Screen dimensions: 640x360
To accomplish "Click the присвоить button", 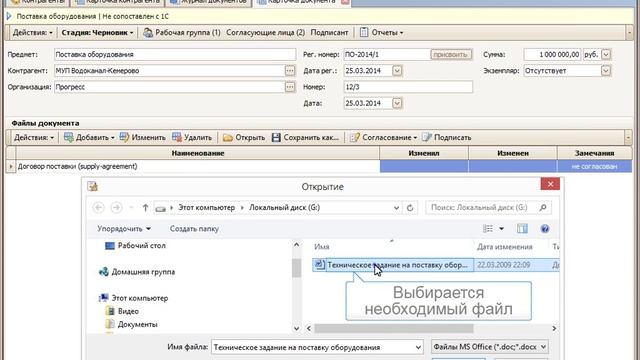I will tap(450, 54).
